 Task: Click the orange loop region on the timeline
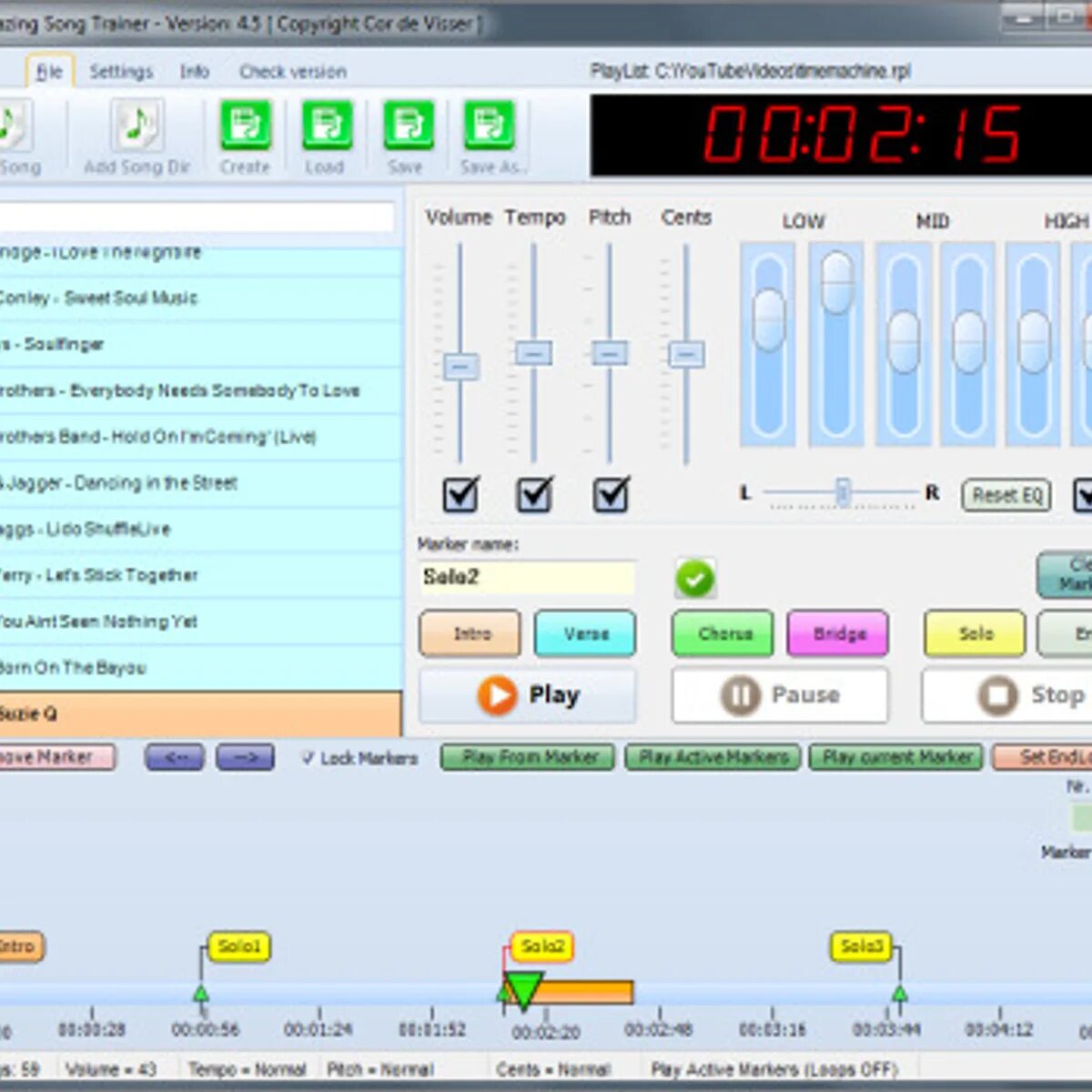(x=587, y=992)
